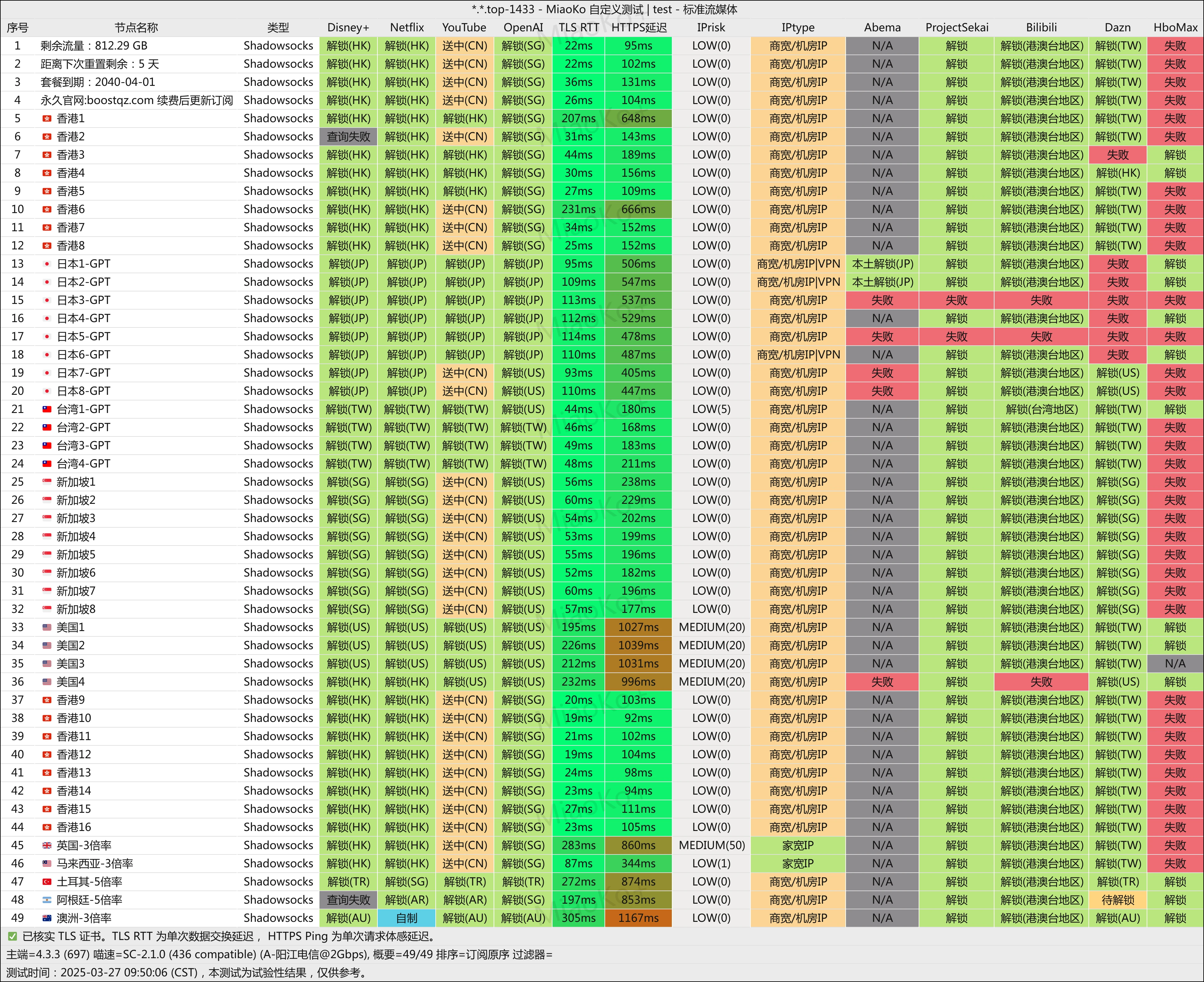
Task: Click the Hong Kong flag beside 香港12
Action: pos(47,755)
